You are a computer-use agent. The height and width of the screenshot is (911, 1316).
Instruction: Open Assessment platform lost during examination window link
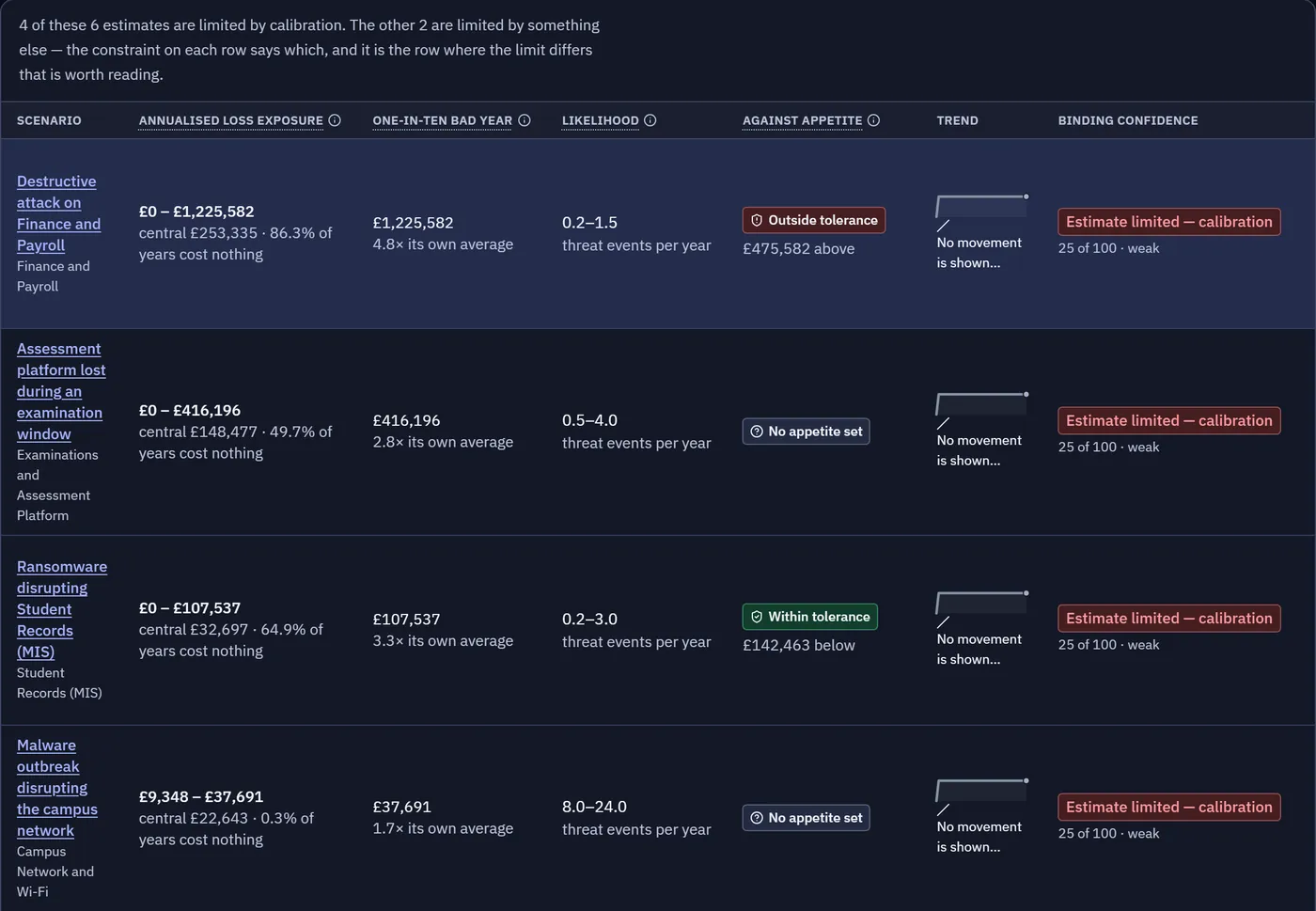click(x=61, y=391)
